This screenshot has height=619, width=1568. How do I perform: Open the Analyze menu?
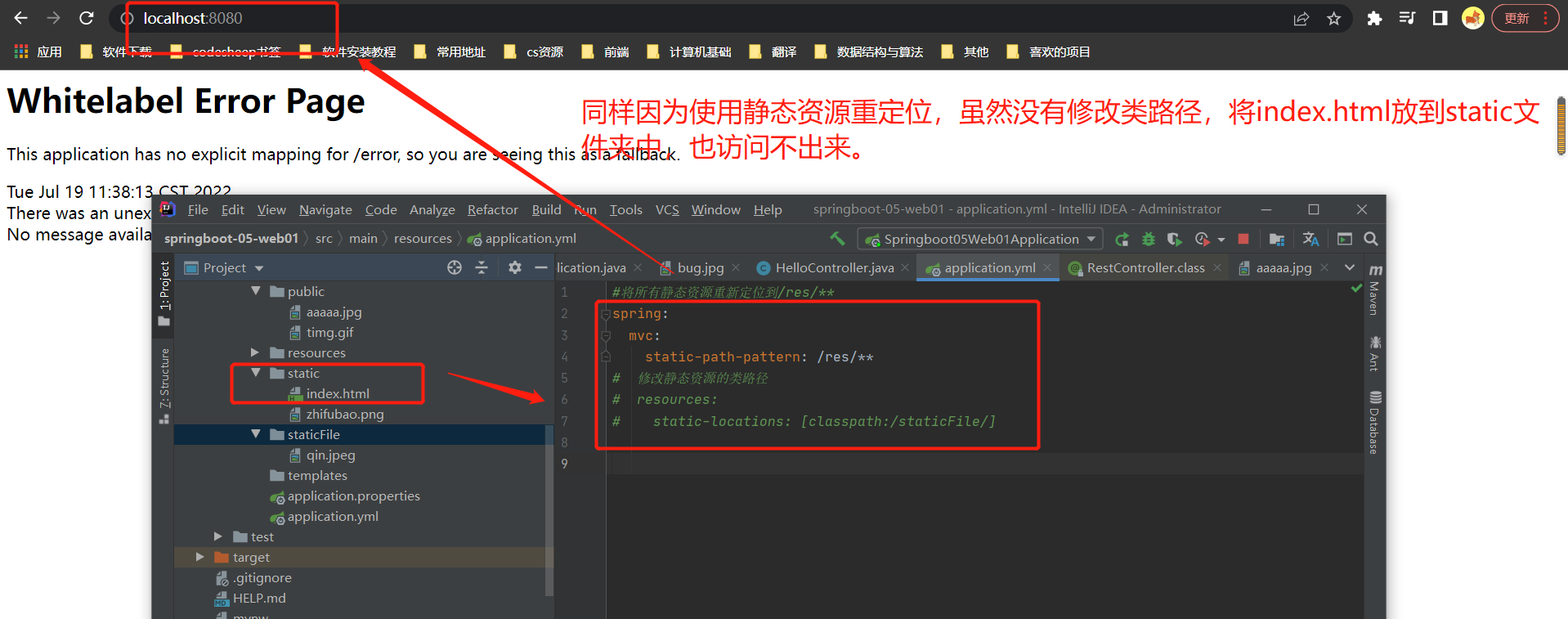tap(432, 210)
